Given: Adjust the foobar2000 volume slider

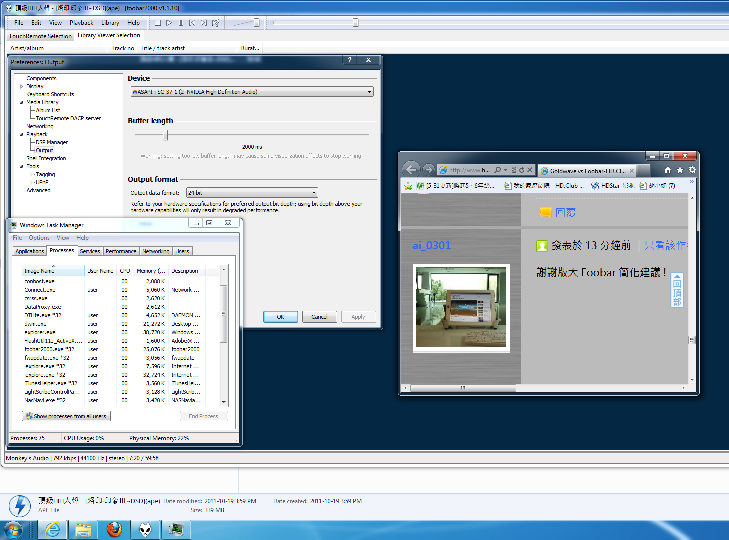Looking at the screenshot, I should (x=257, y=22).
